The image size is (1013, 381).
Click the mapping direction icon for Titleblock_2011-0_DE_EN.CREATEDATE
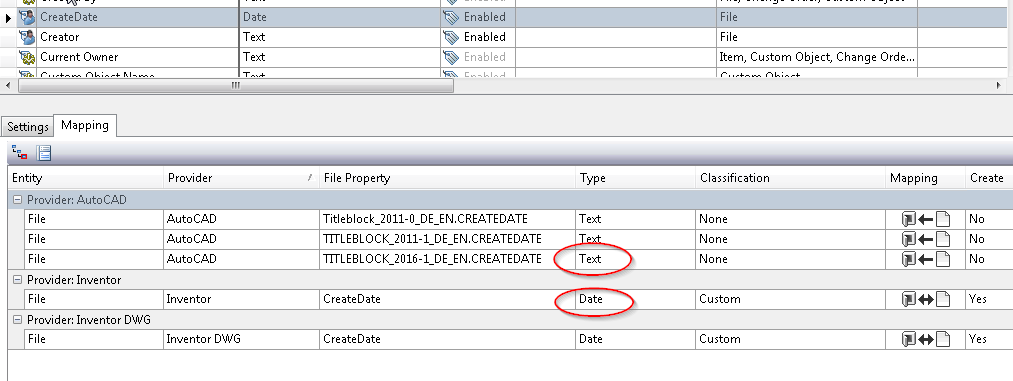(926, 220)
